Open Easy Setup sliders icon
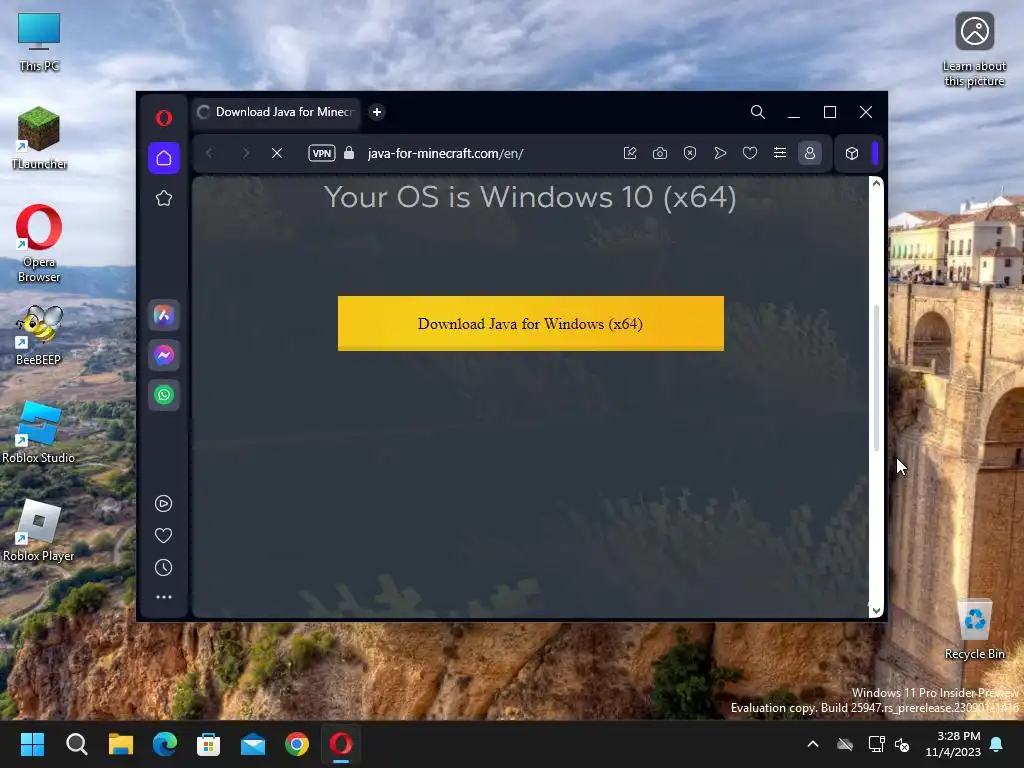 pyautogui.click(x=780, y=153)
